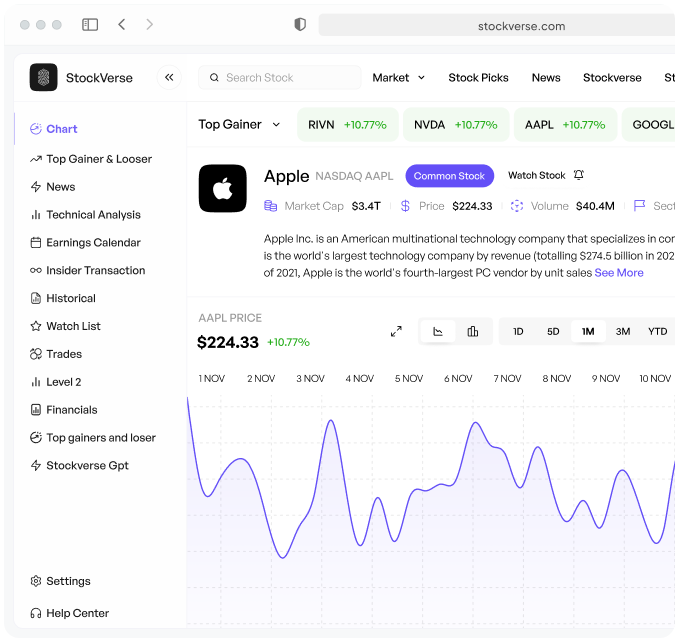
Task: Go back with browser back arrow
Action: click(x=122, y=25)
